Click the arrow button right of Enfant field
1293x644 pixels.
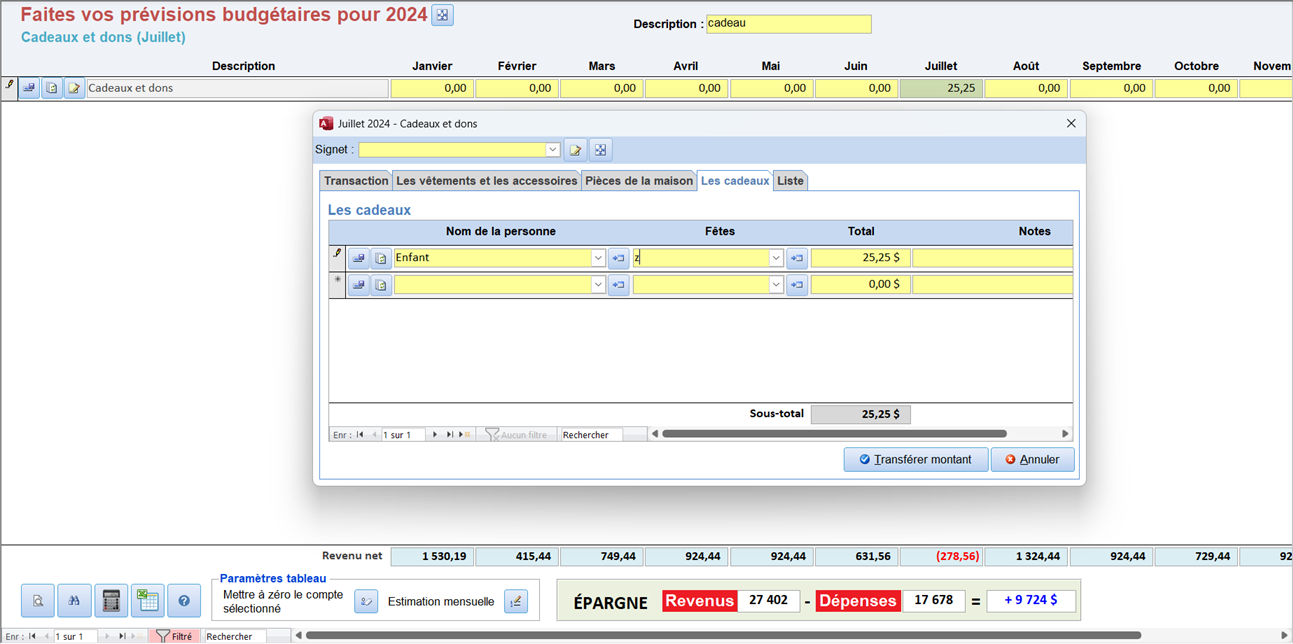point(618,258)
